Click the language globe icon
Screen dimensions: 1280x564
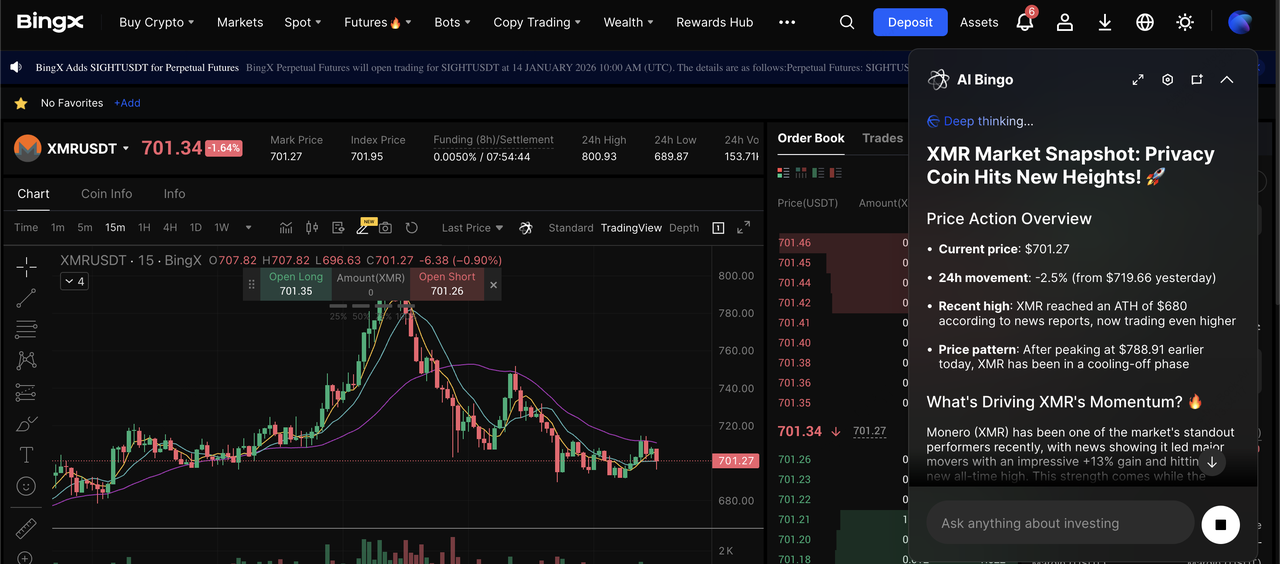tap(1145, 22)
